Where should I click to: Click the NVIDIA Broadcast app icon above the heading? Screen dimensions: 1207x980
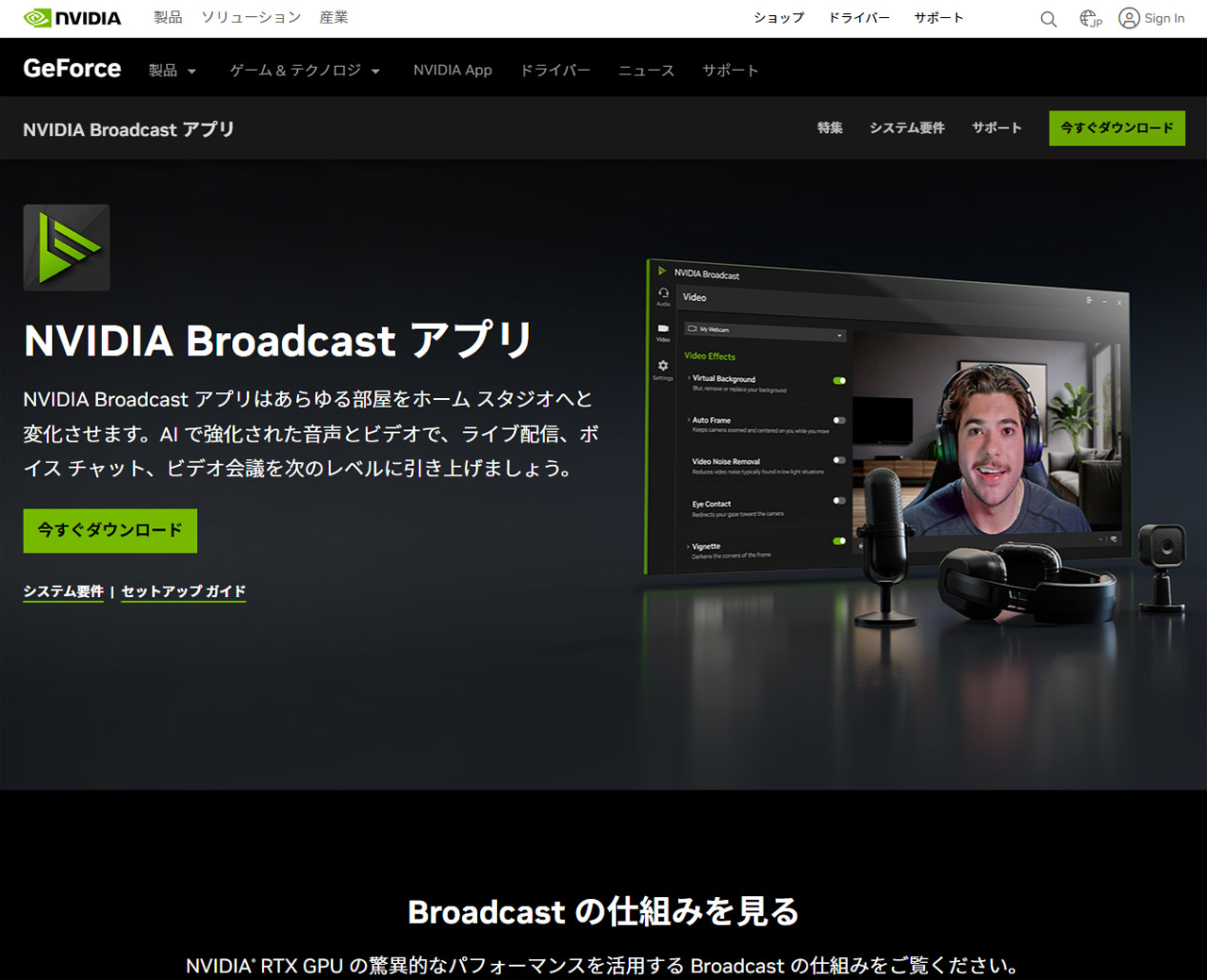66,247
